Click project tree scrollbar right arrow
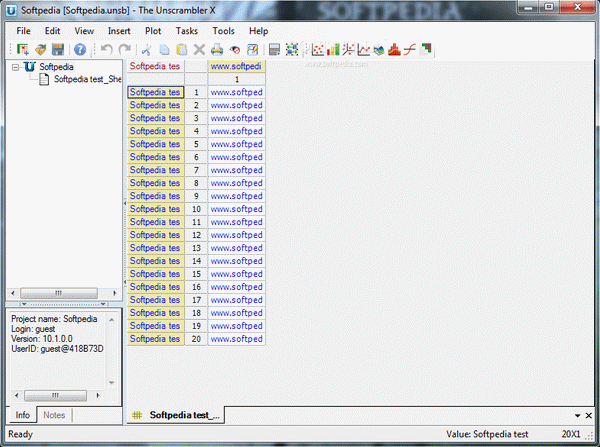600x447 pixels. pos(114,294)
